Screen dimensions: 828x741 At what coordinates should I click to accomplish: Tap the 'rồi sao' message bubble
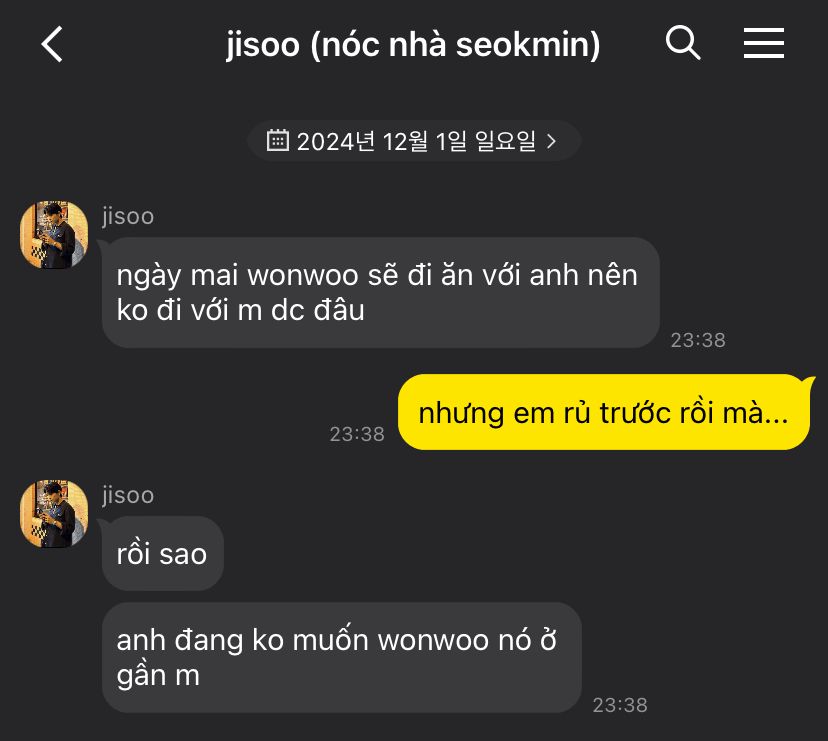coord(163,554)
